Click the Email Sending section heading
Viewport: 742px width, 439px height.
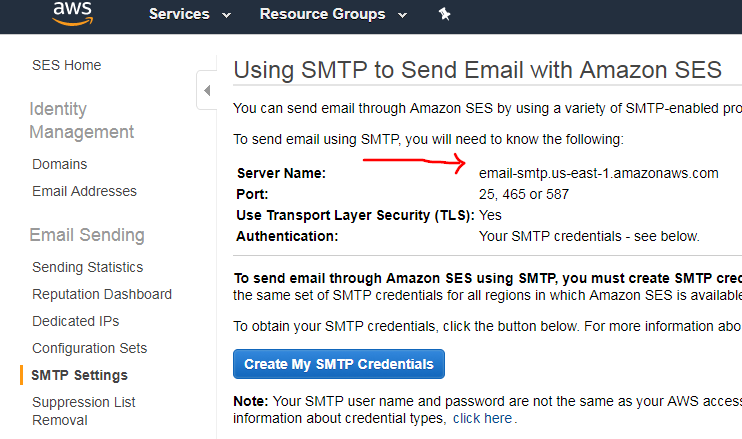pos(87,235)
